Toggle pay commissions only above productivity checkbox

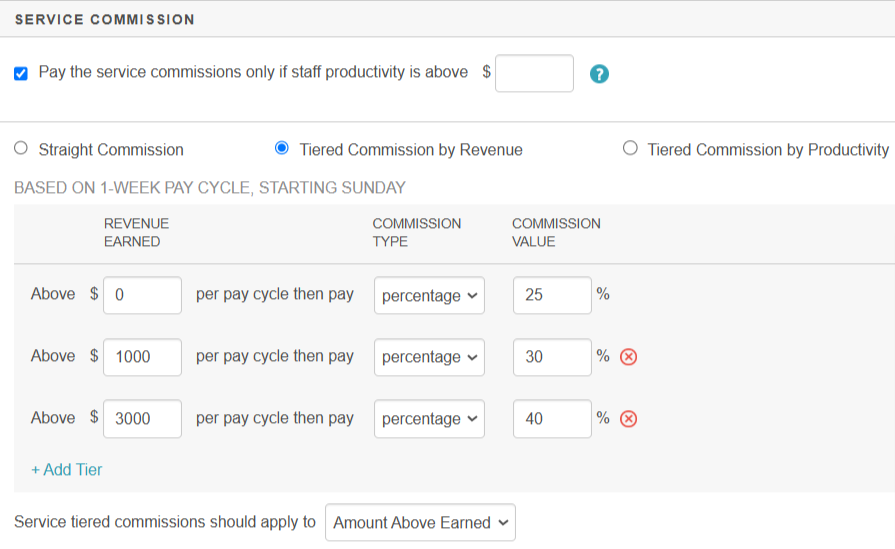click(21, 73)
